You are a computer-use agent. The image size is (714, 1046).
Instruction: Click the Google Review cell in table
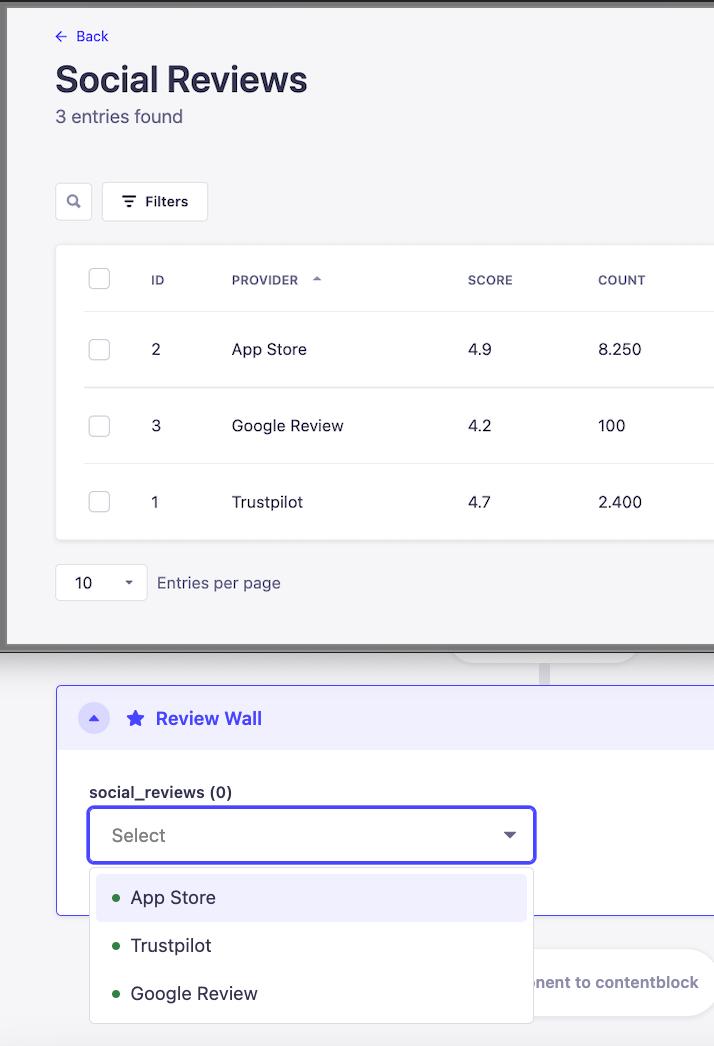point(288,426)
